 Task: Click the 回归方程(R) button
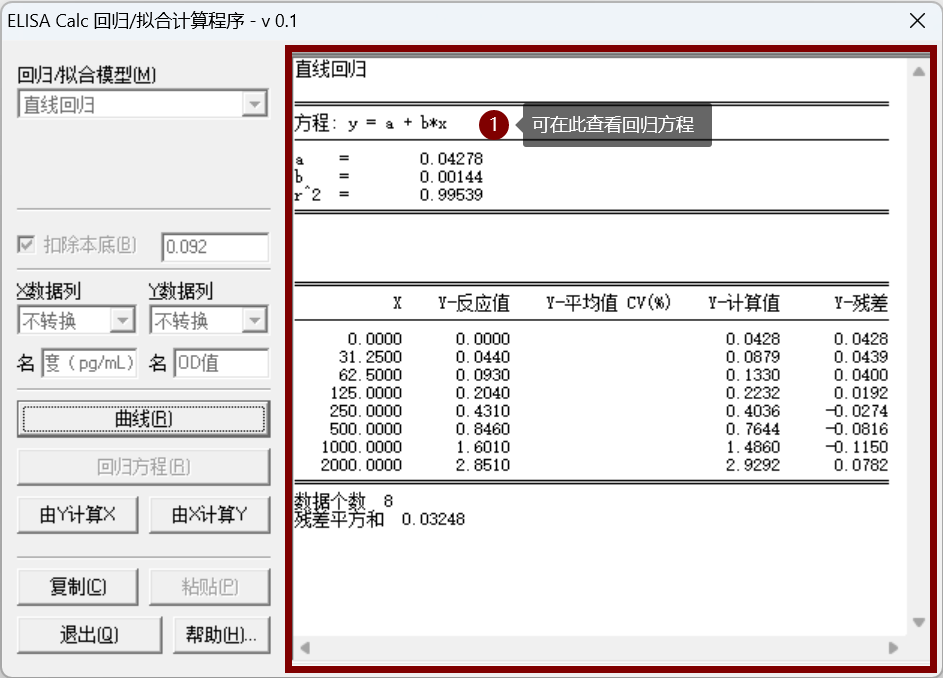143,467
